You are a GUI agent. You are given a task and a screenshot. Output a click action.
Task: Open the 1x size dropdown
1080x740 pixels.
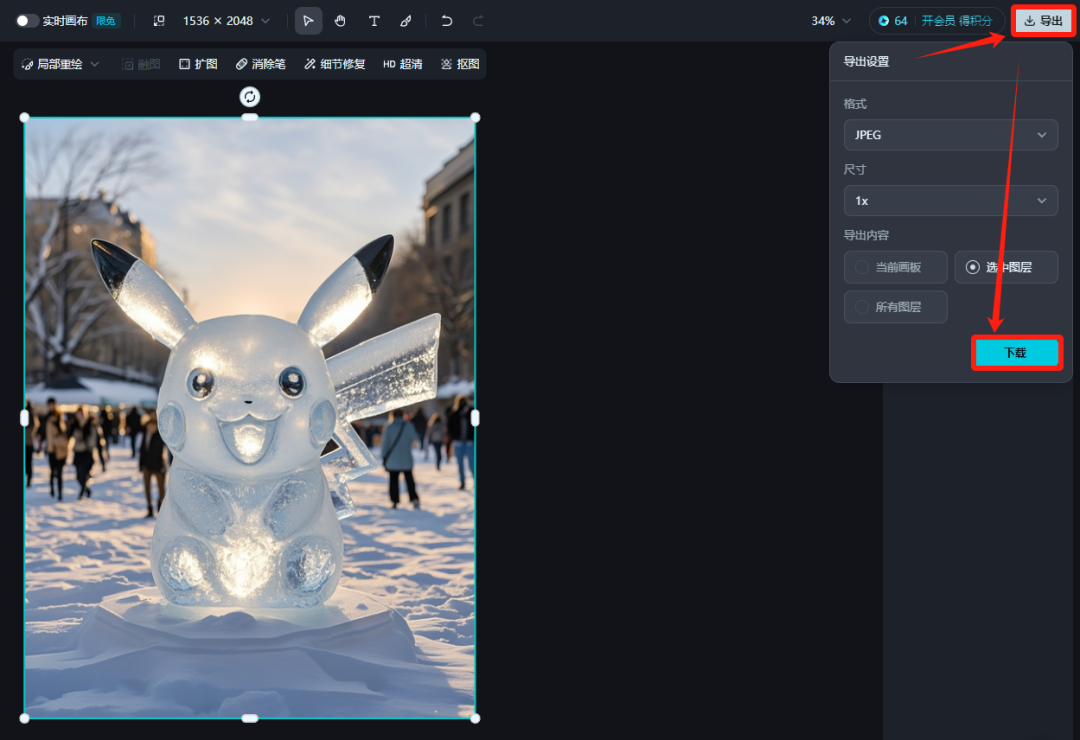click(950, 200)
